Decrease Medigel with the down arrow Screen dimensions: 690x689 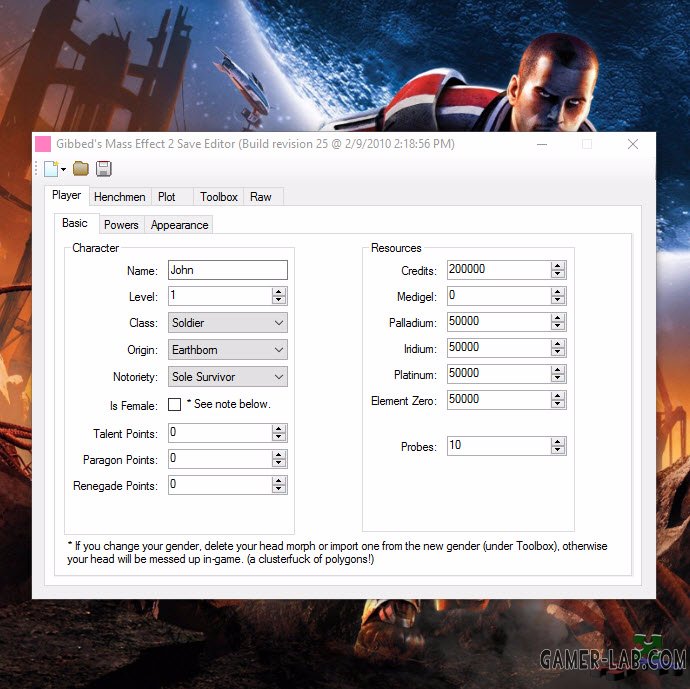pos(558,300)
